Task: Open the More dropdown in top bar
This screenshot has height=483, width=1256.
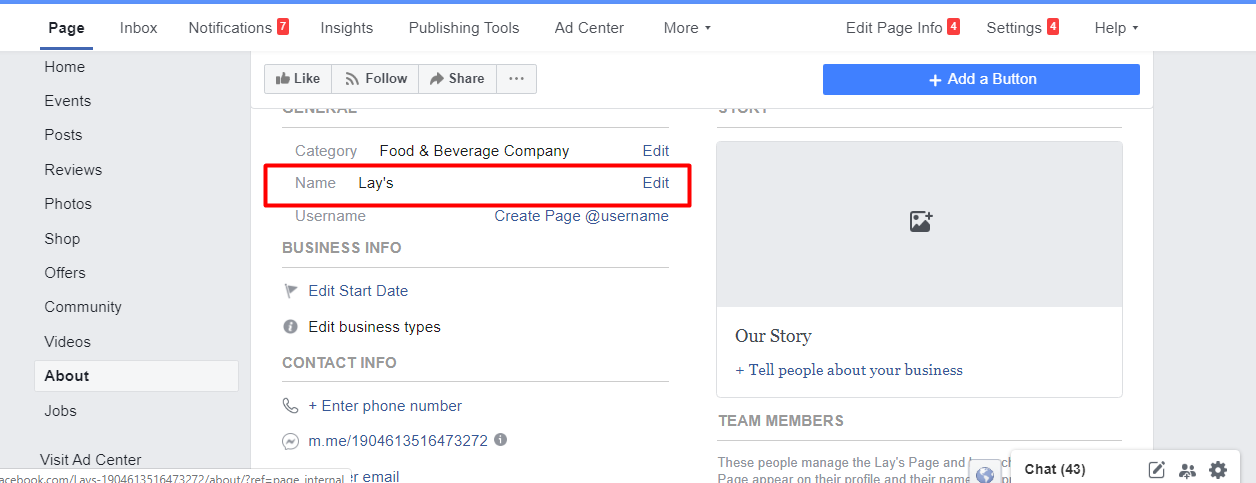Action: (x=687, y=28)
